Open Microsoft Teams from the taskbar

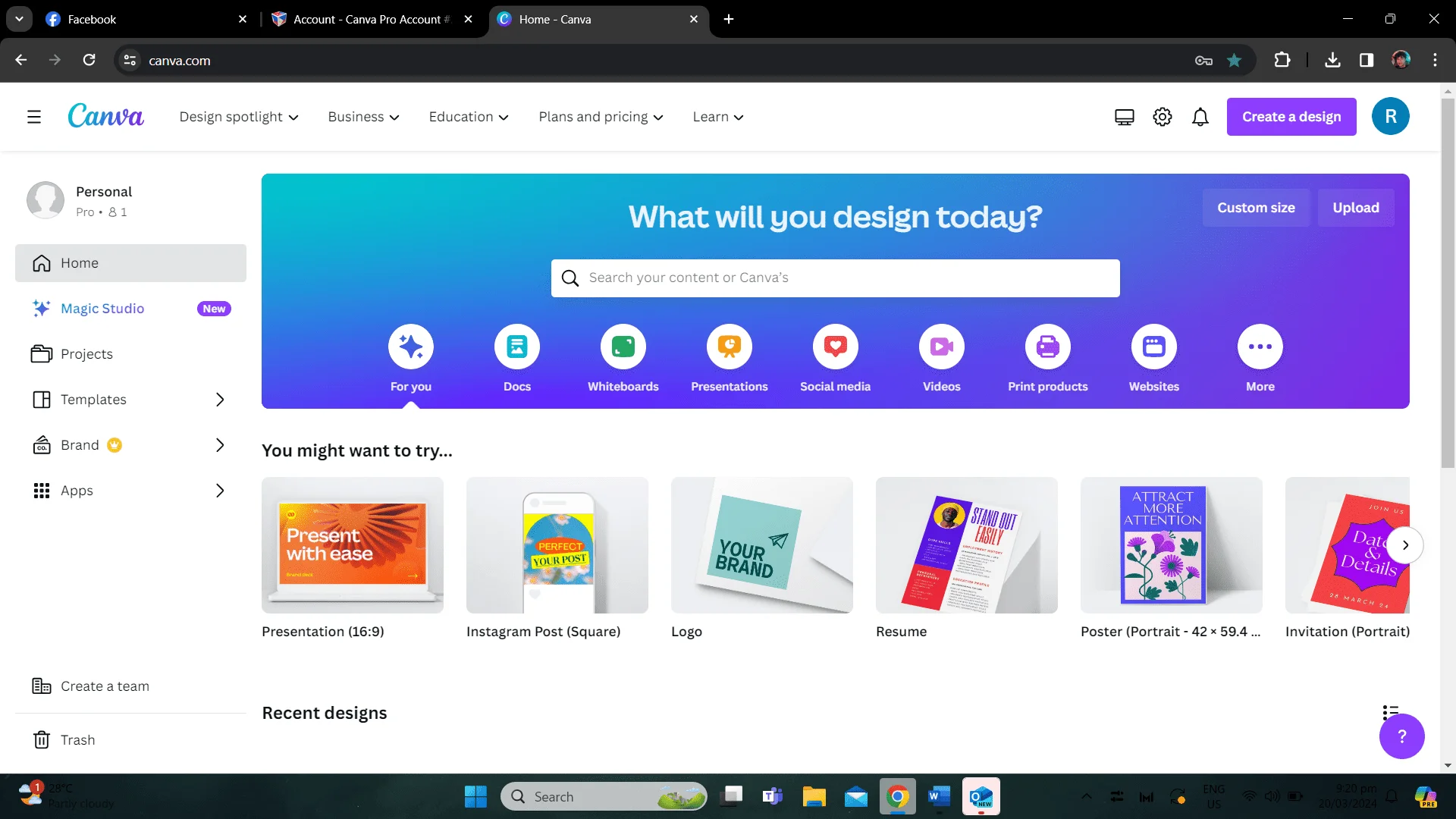point(772,797)
